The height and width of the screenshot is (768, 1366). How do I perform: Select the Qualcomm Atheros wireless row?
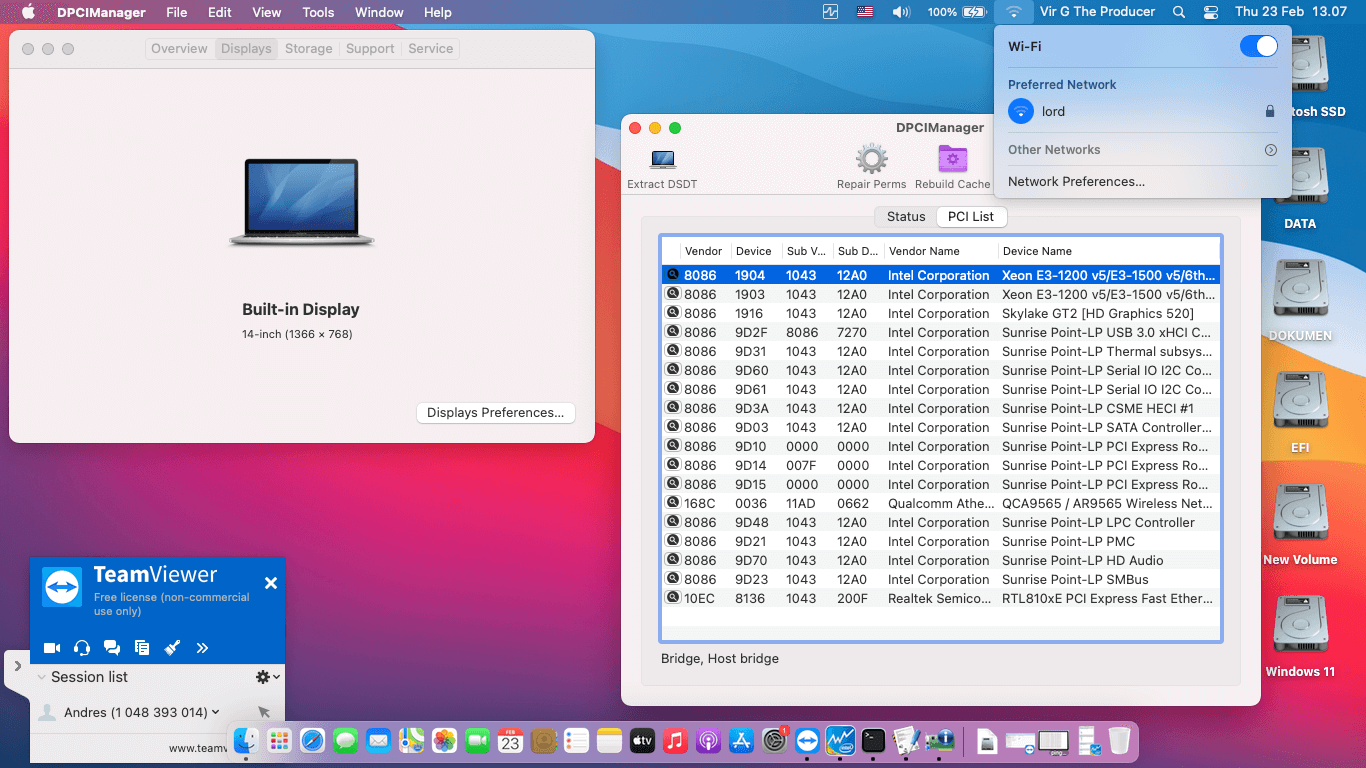(940, 503)
